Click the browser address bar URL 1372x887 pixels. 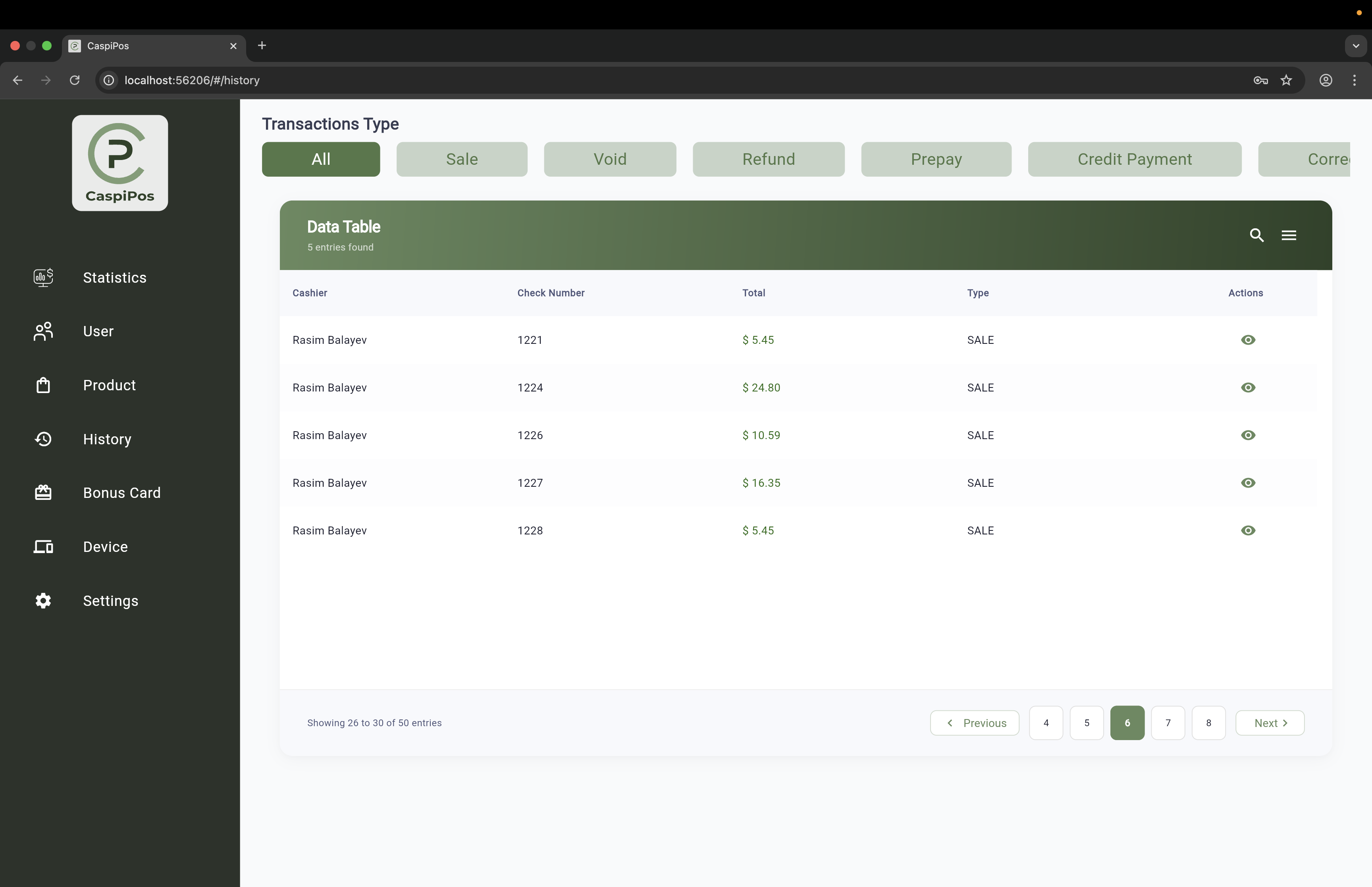(x=192, y=80)
